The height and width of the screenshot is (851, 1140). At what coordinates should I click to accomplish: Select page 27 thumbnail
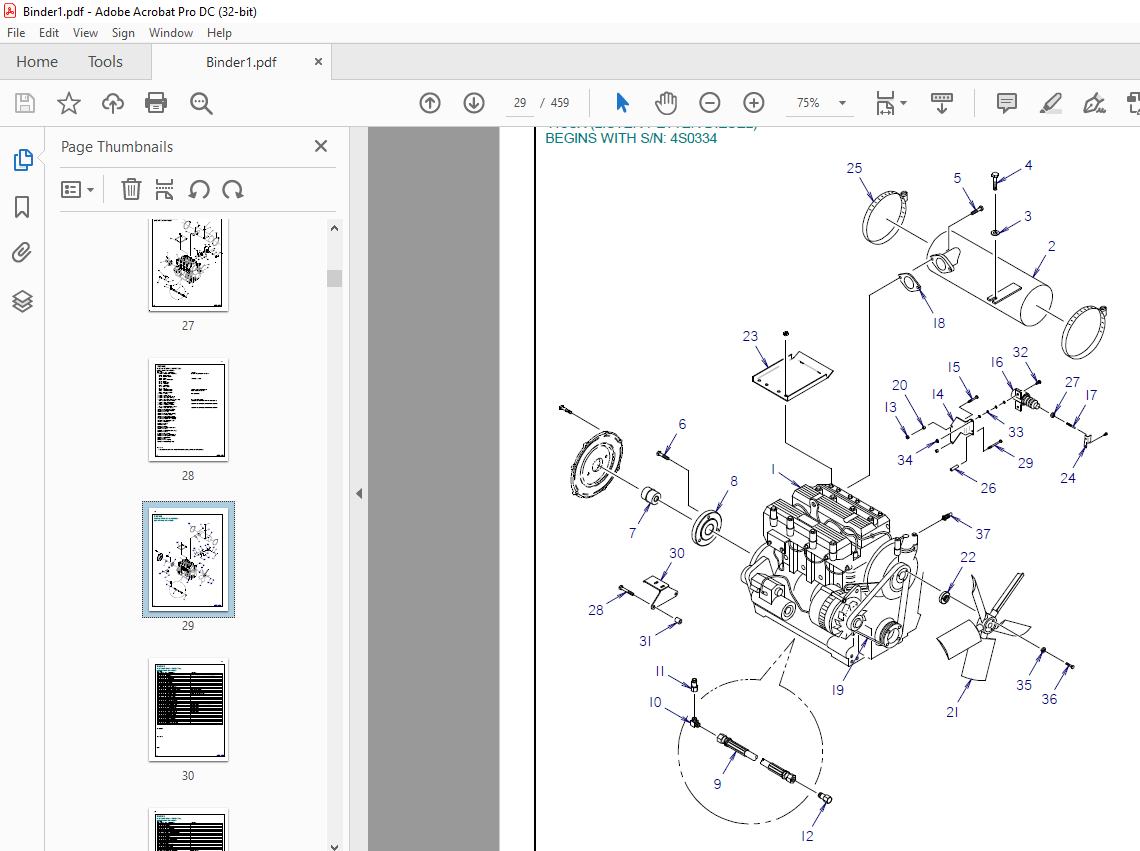[x=188, y=263]
